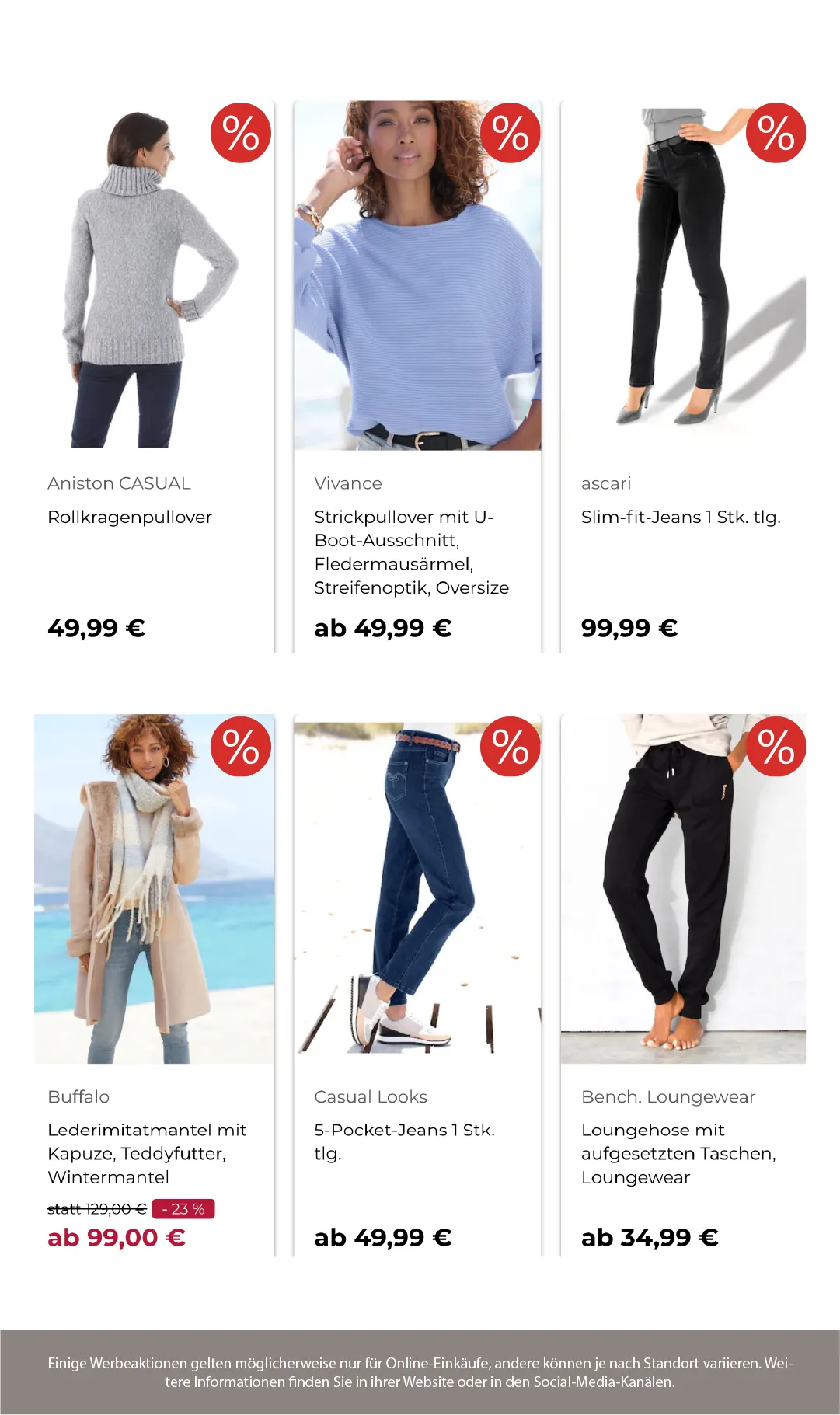Open the black Slim-fit-Jeans product image
This screenshot has width=840, height=1415.
tap(683, 275)
